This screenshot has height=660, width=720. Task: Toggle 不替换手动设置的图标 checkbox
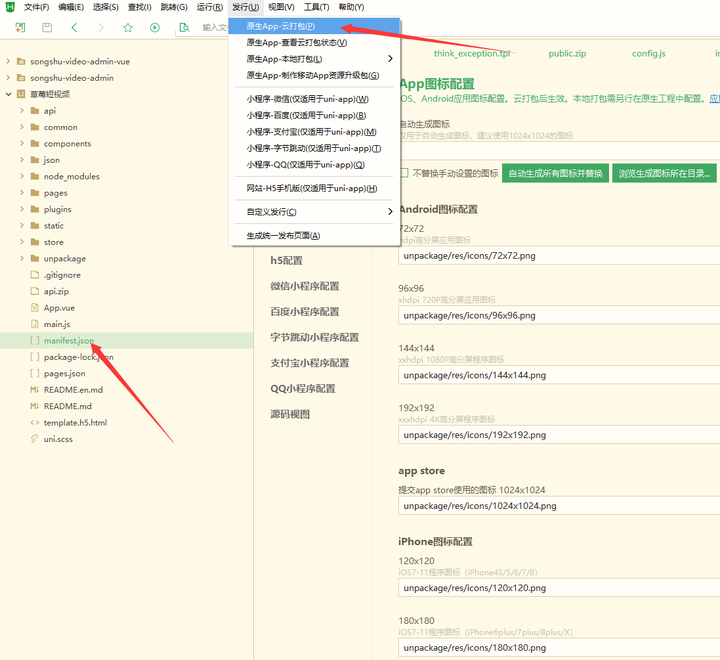404,173
